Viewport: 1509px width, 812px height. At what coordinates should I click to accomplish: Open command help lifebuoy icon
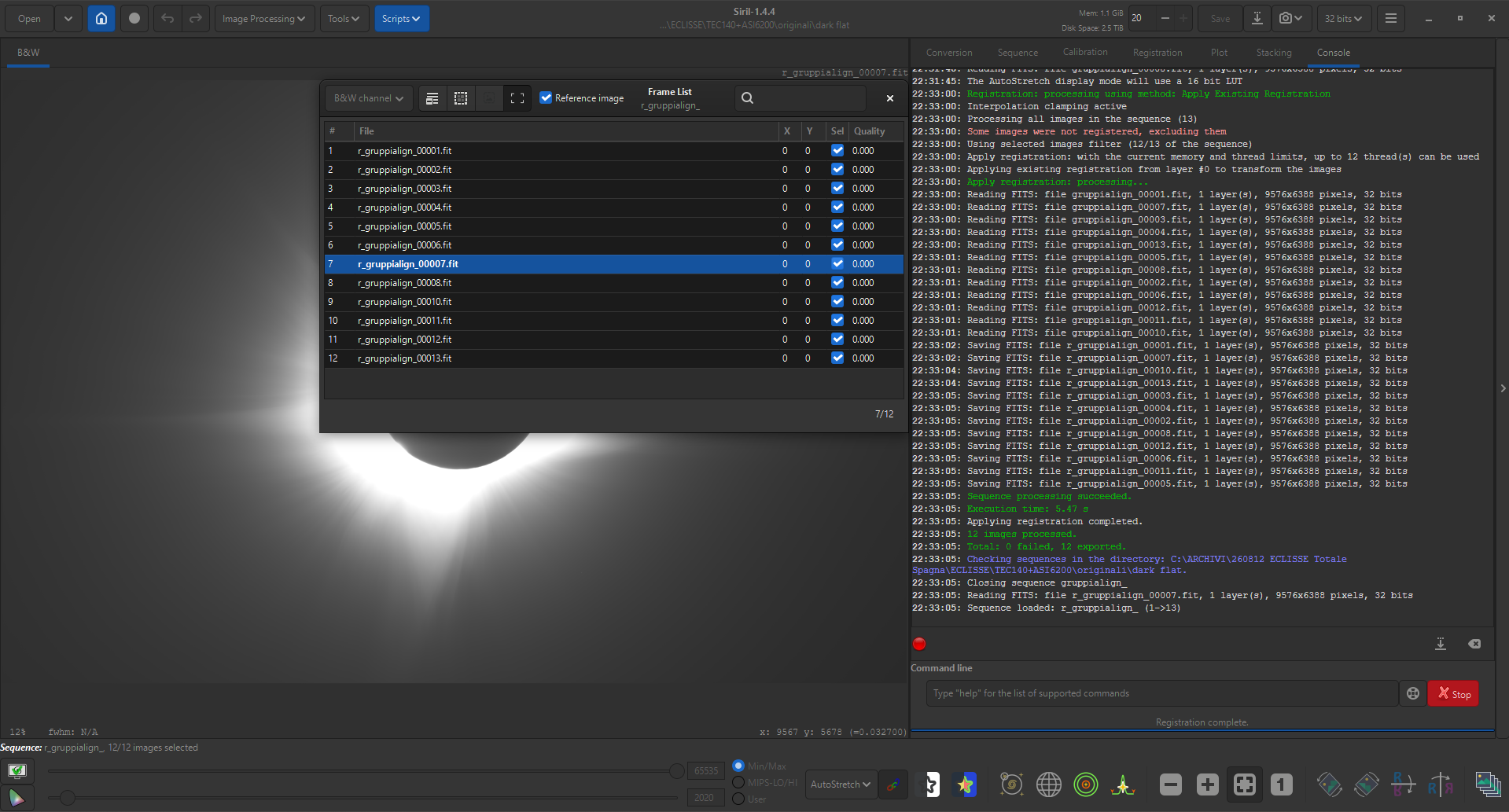tap(1413, 693)
